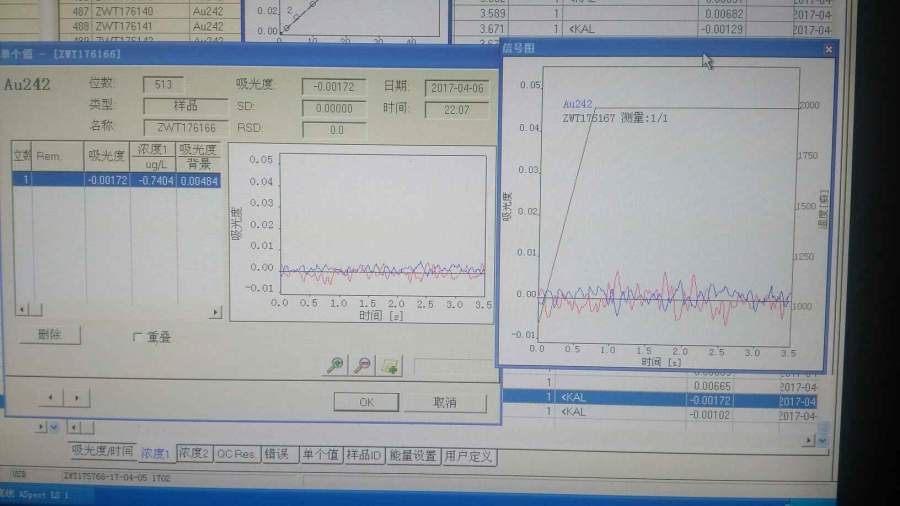Screen dimensions: 900x506
Task: Select row 488 ZWT176141 in background table
Action: pos(149,26)
